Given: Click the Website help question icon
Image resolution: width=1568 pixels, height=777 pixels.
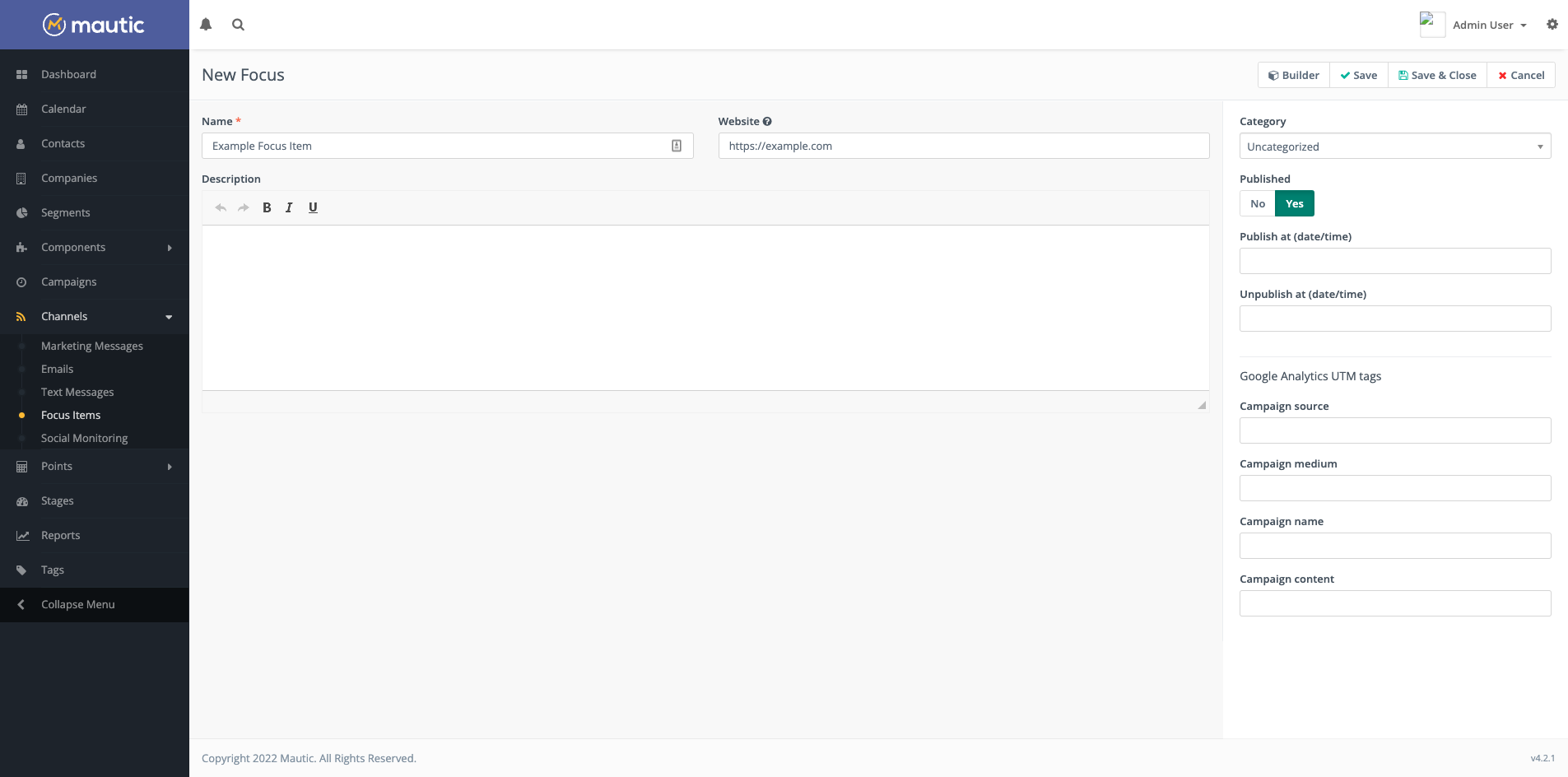Looking at the screenshot, I should 767,122.
